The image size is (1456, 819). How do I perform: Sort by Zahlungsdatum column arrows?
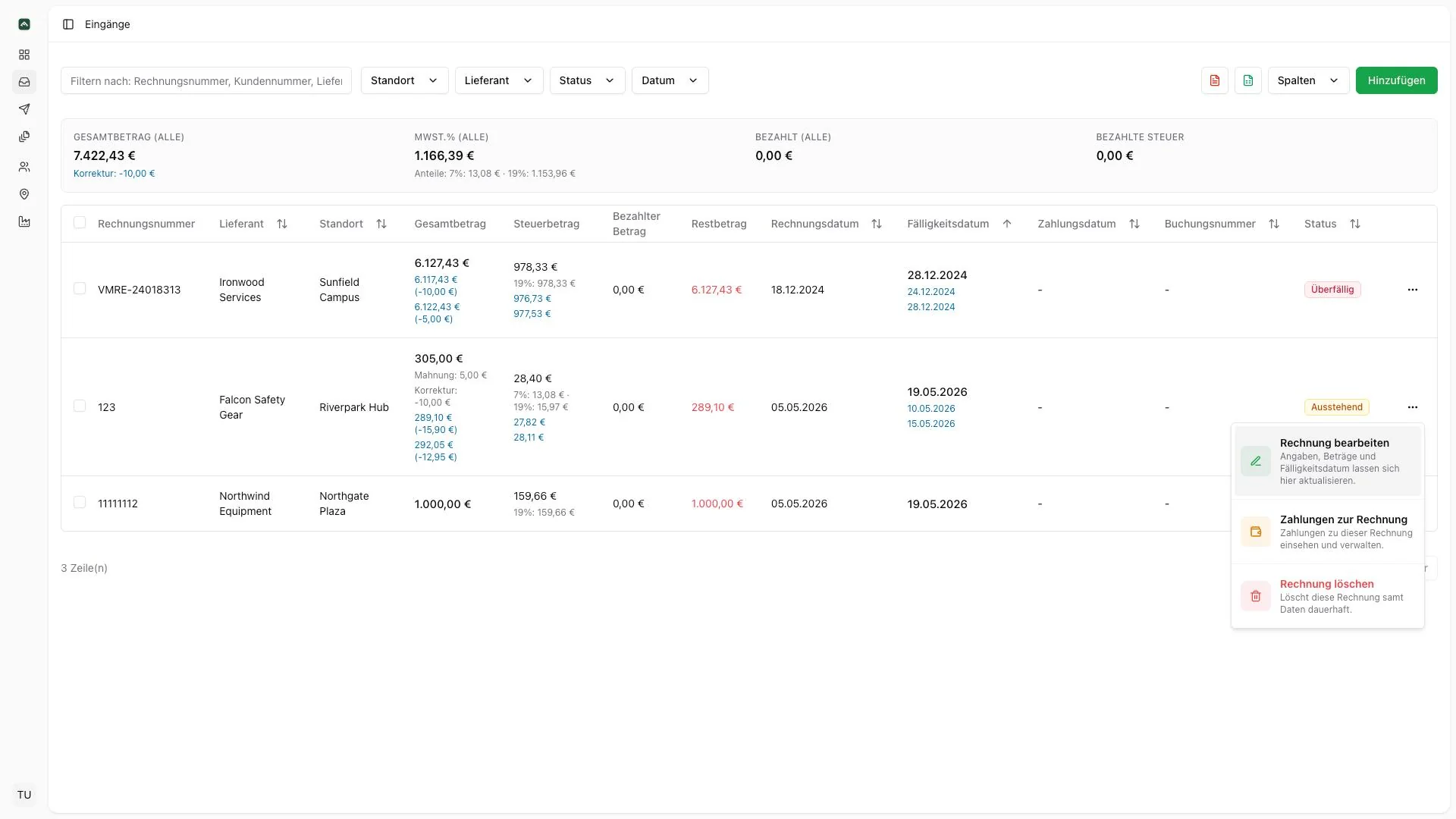click(x=1134, y=224)
